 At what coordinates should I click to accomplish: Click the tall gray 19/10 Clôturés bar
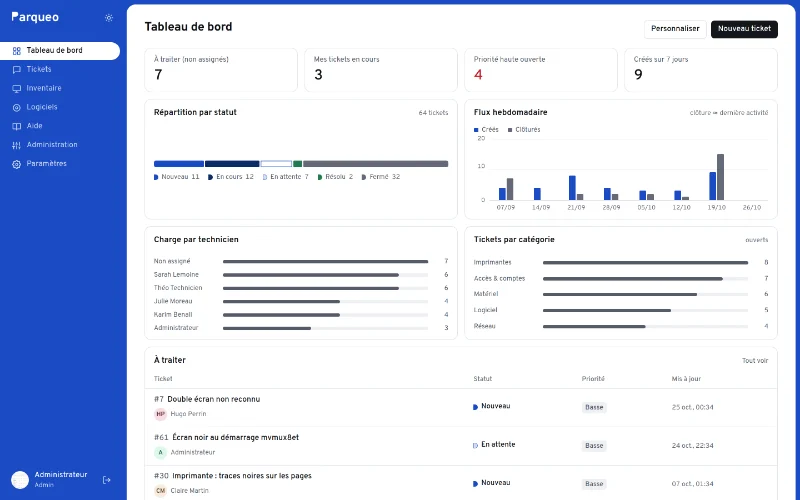click(720, 177)
